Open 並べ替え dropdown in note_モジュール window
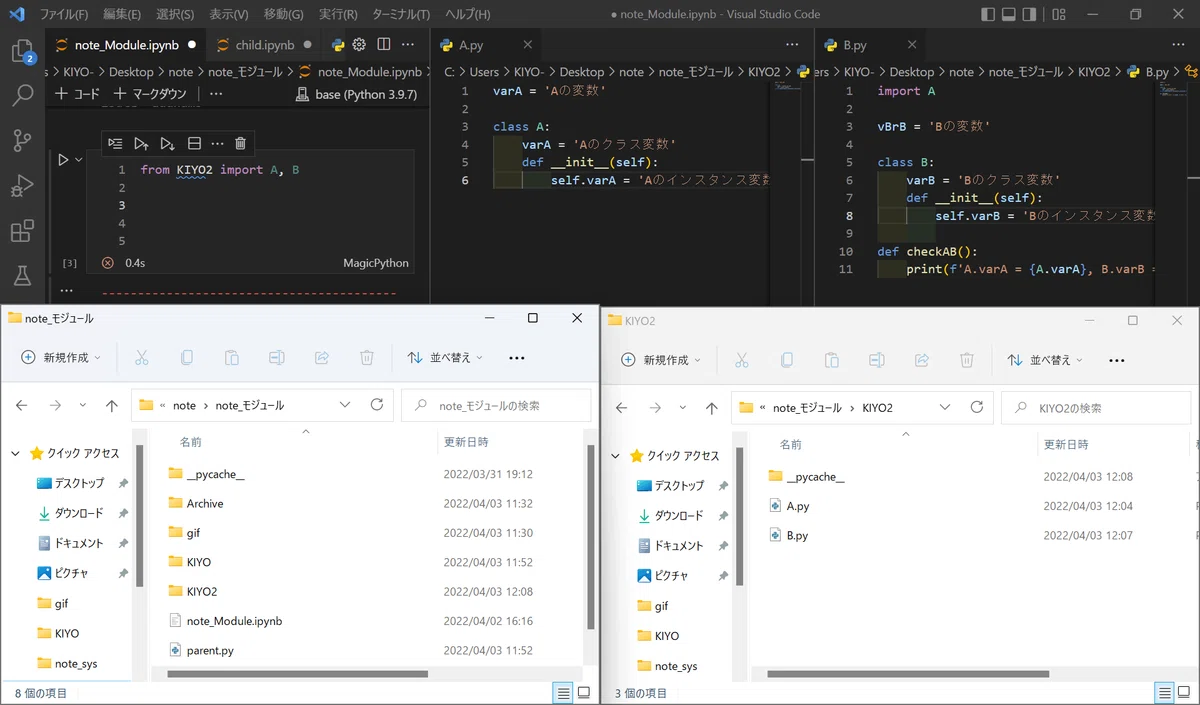This screenshot has width=1200, height=705. click(x=445, y=358)
